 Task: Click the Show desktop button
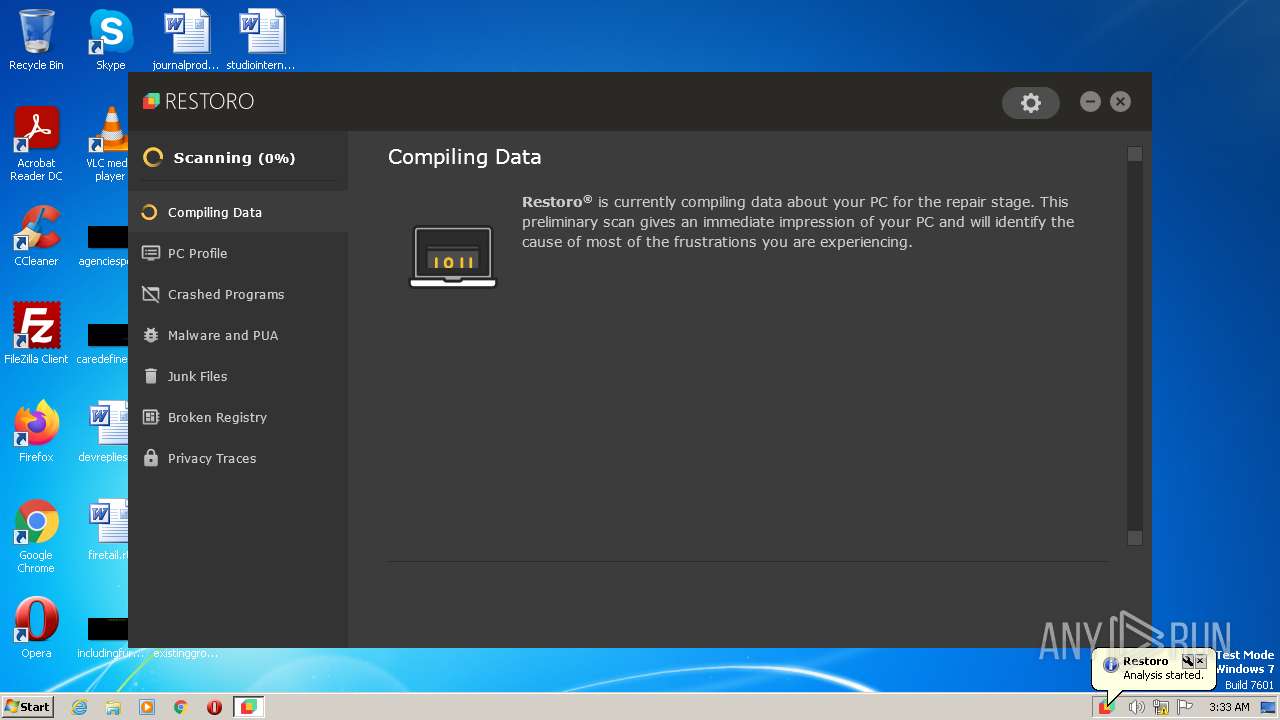coord(1270,707)
